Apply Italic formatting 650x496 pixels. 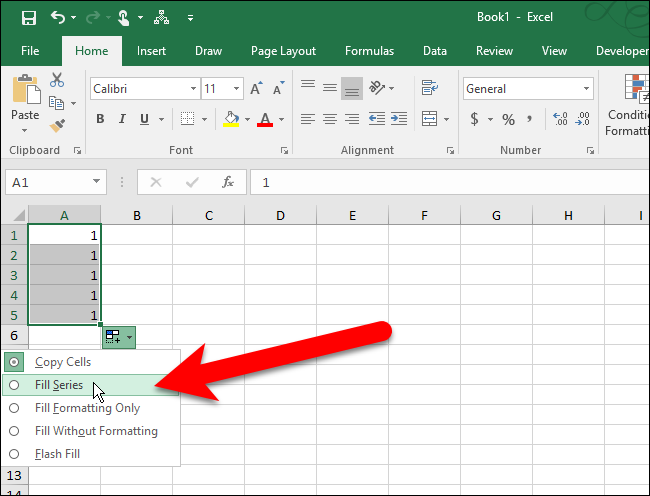click(124, 120)
